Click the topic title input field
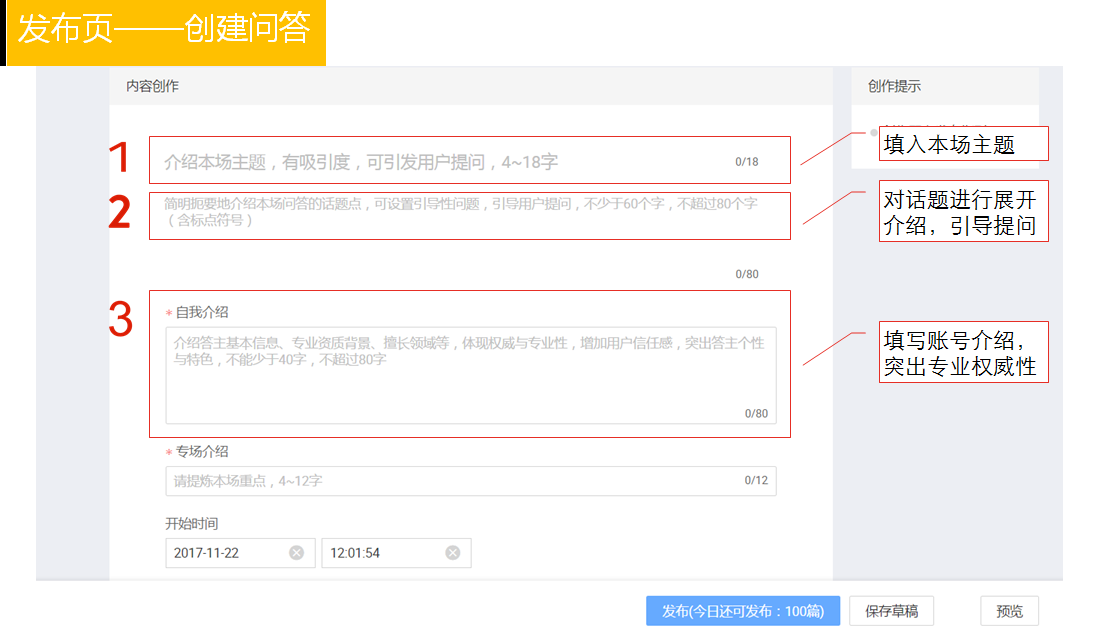The height and width of the screenshot is (632, 1099). [x=470, y=160]
